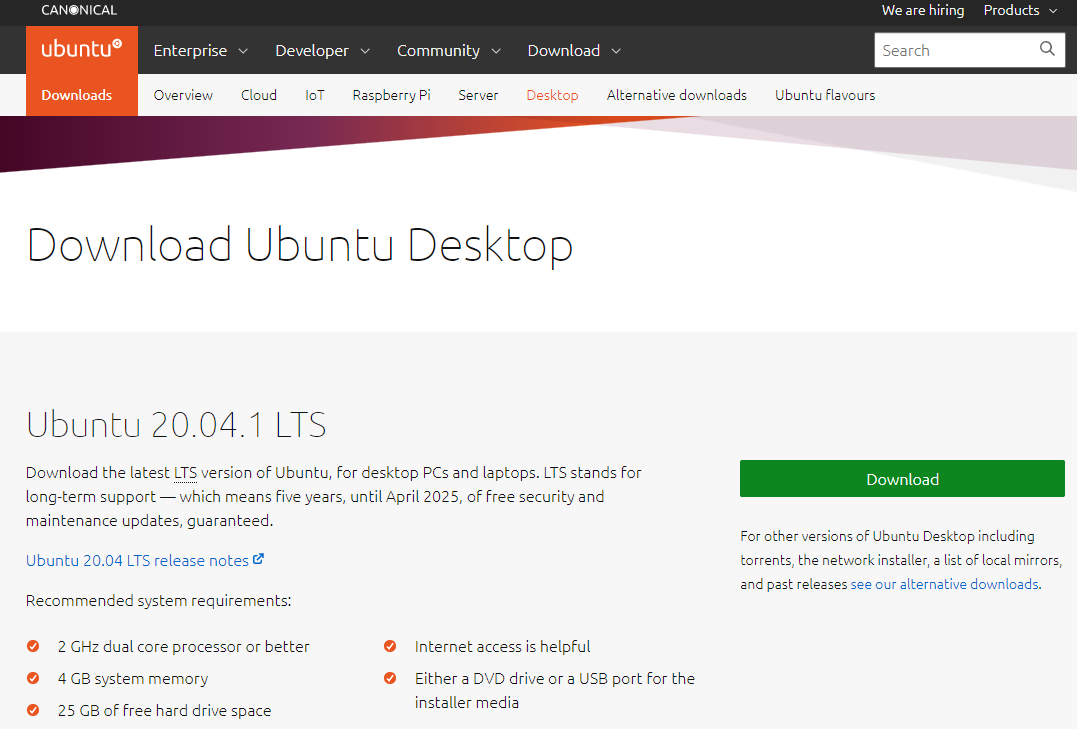Image resolution: width=1077 pixels, height=729 pixels.
Task: Click the green Download button
Action: (902, 478)
